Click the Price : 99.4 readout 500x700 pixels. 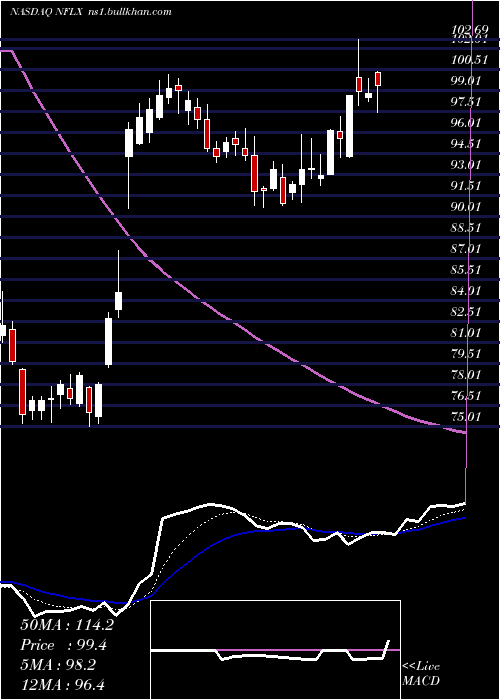[63, 645]
